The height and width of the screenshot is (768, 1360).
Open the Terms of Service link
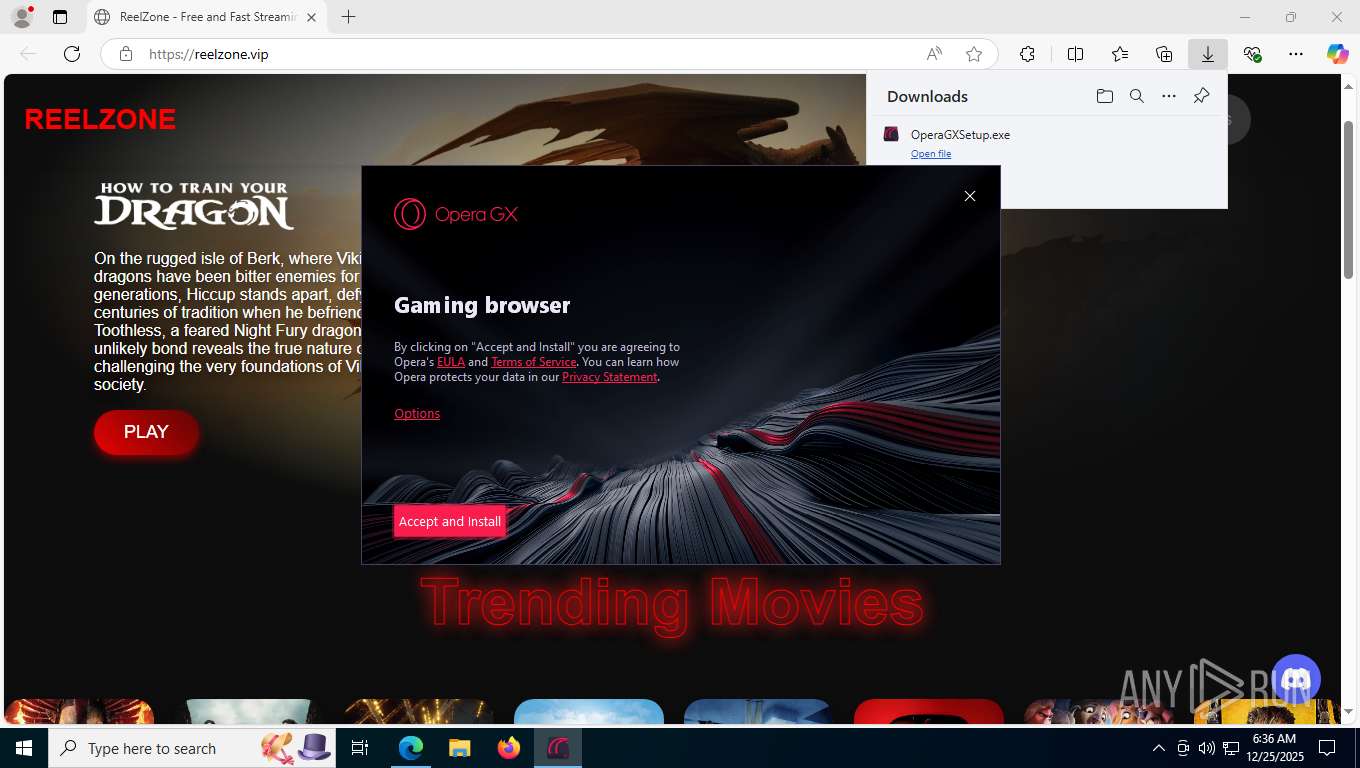click(x=534, y=362)
